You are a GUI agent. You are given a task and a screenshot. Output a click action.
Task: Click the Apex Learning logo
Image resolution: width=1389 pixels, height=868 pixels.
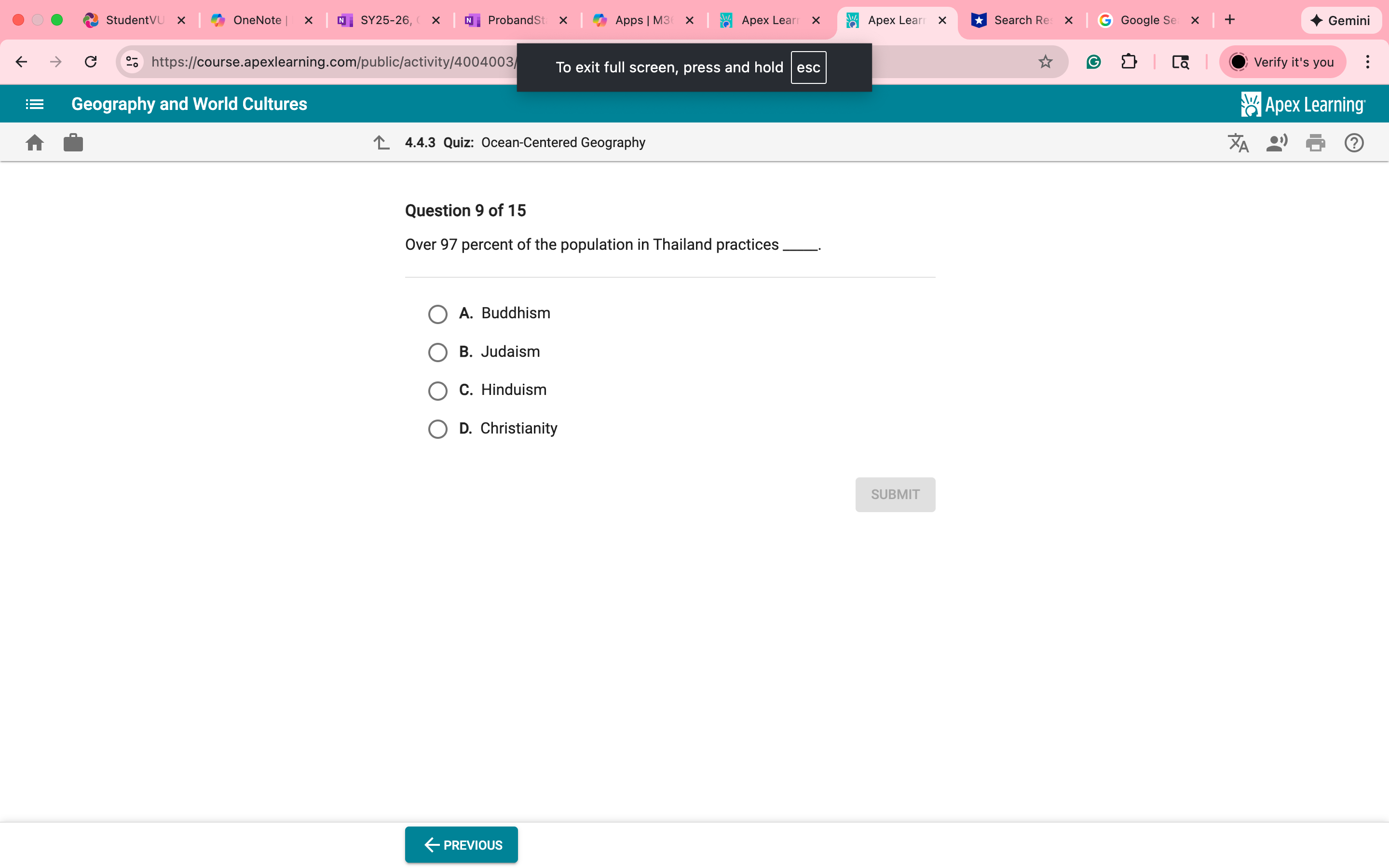tap(1302, 103)
